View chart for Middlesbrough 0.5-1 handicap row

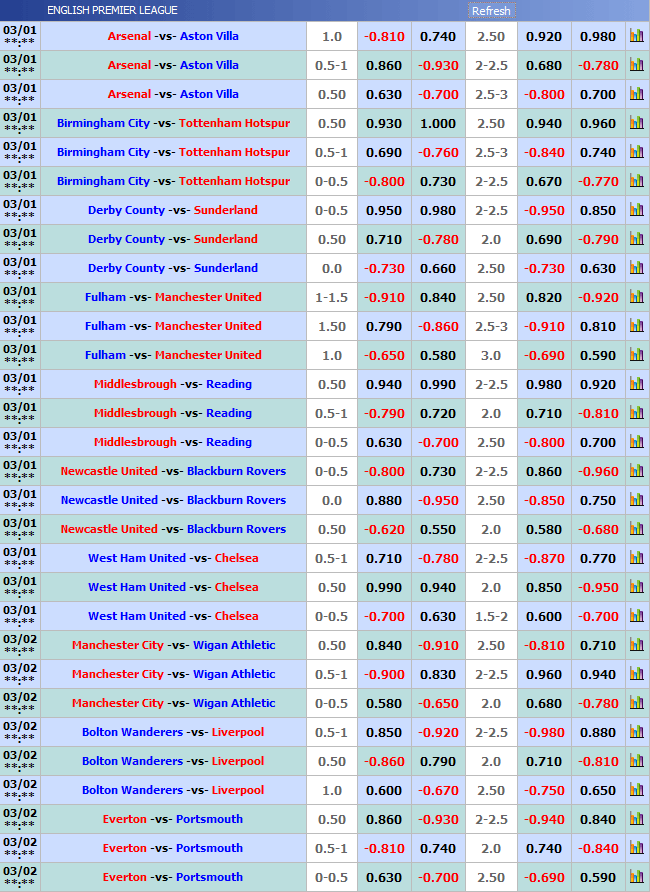click(637, 413)
